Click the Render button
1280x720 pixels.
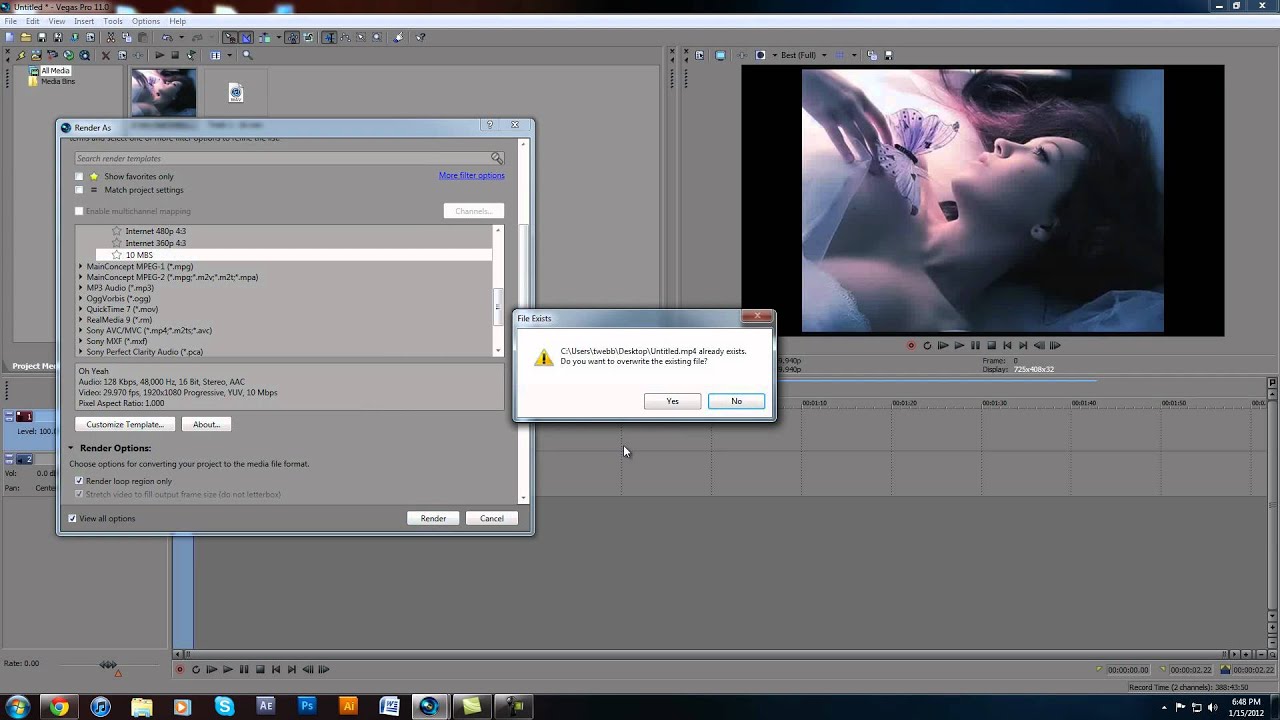coord(433,518)
